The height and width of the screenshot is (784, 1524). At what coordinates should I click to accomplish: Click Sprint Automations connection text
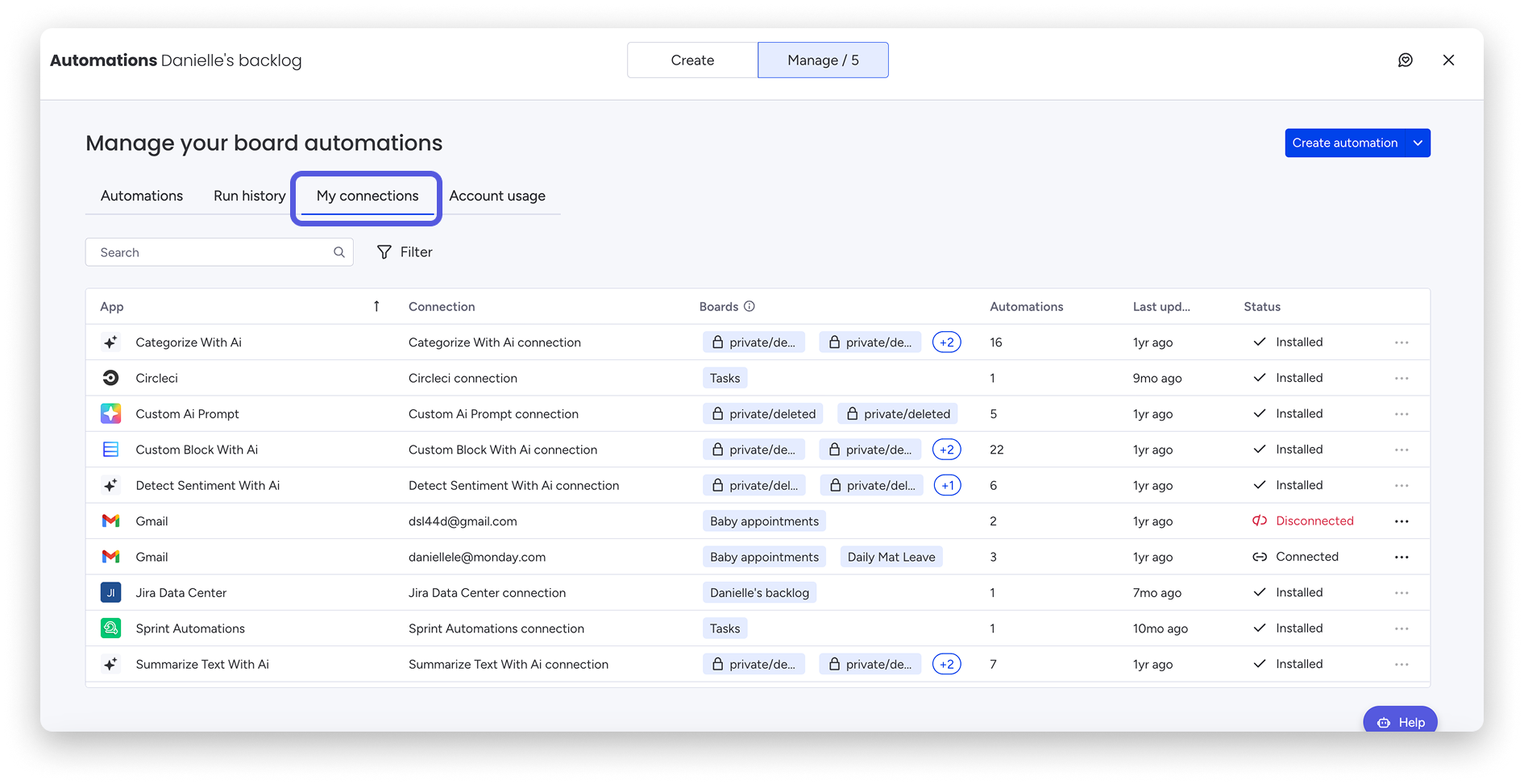tap(496, 628)
